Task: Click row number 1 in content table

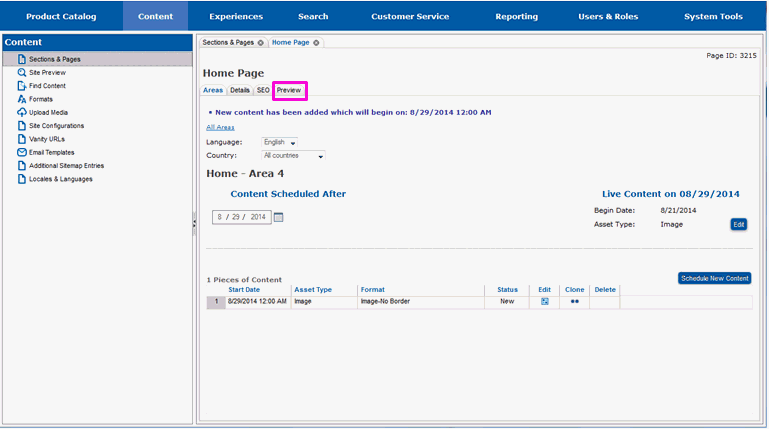Action: pyautogui.click(x=216, y=302)
